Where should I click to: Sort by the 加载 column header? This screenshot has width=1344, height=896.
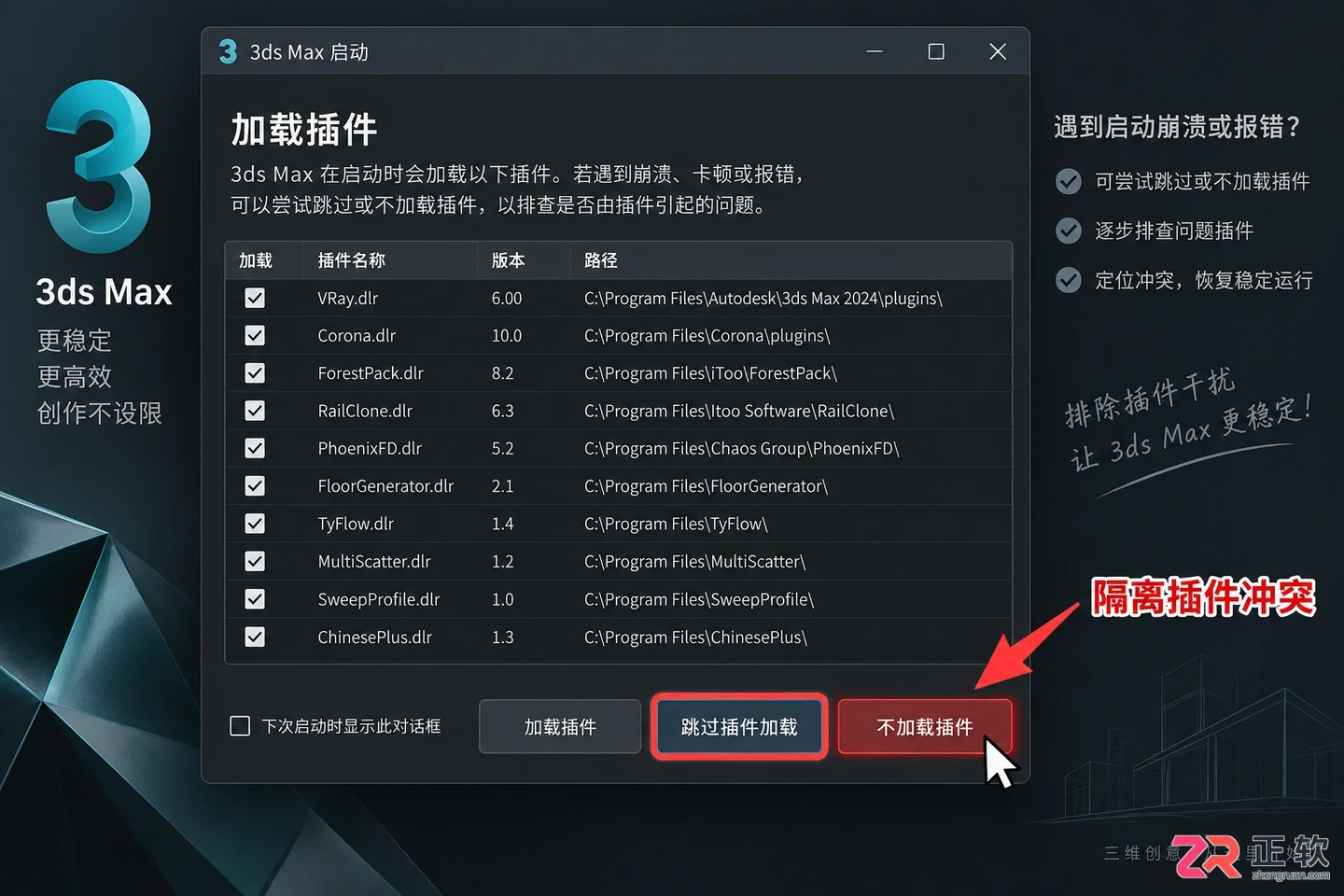point(256,260)
